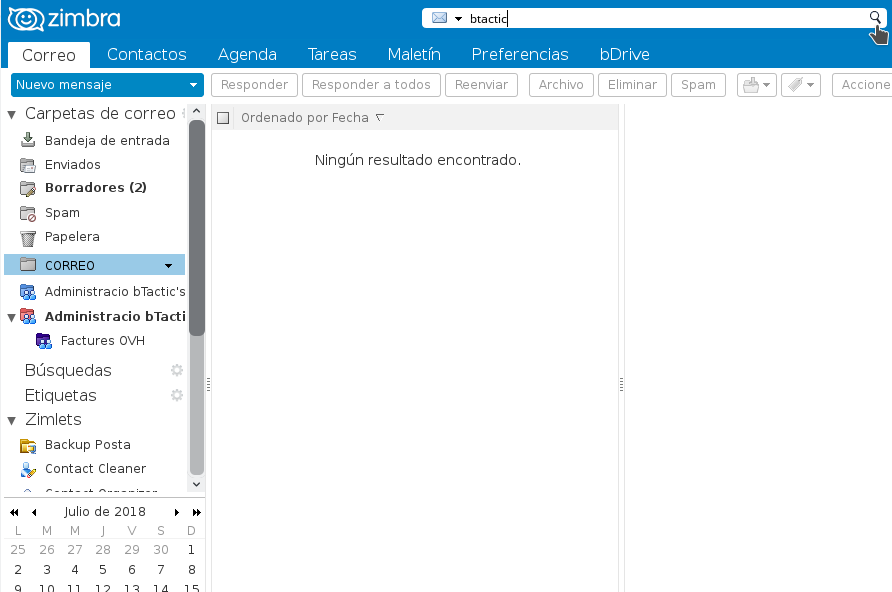Go to previous year in mini calendar

point(14,512)
